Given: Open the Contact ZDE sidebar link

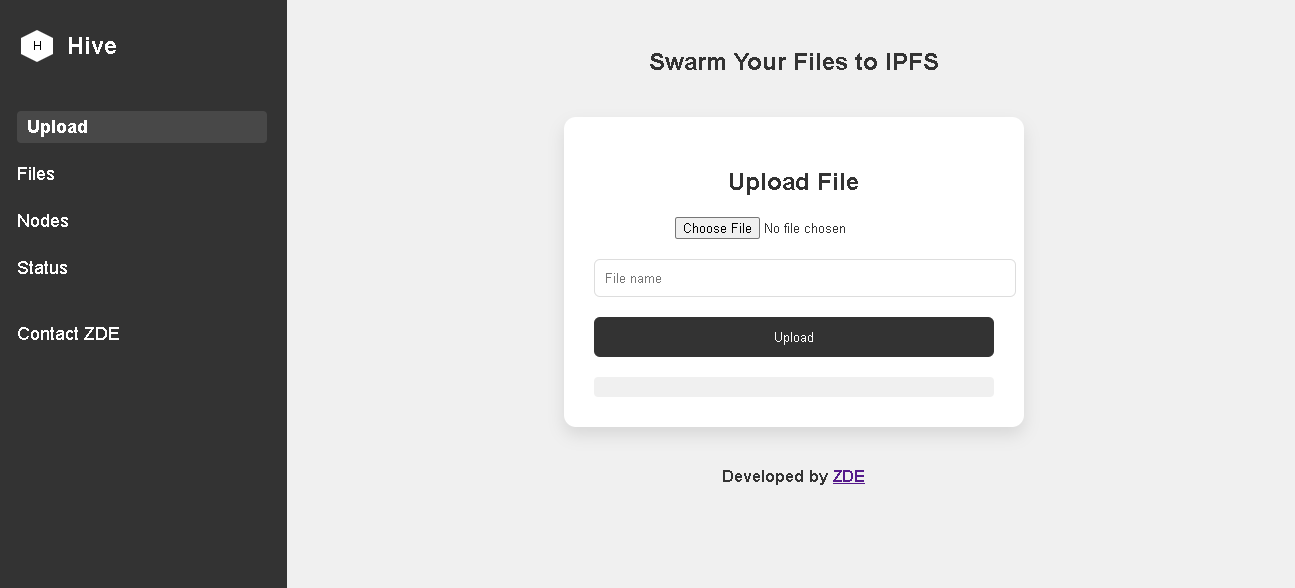Looking at the screenshot, I should [x=68, y=334].
